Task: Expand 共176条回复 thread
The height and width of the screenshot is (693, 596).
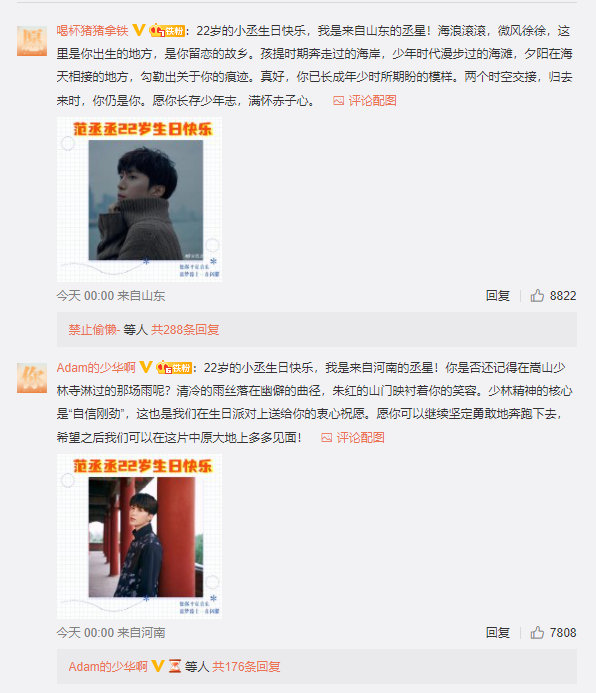Action: [x=246, y=666]
